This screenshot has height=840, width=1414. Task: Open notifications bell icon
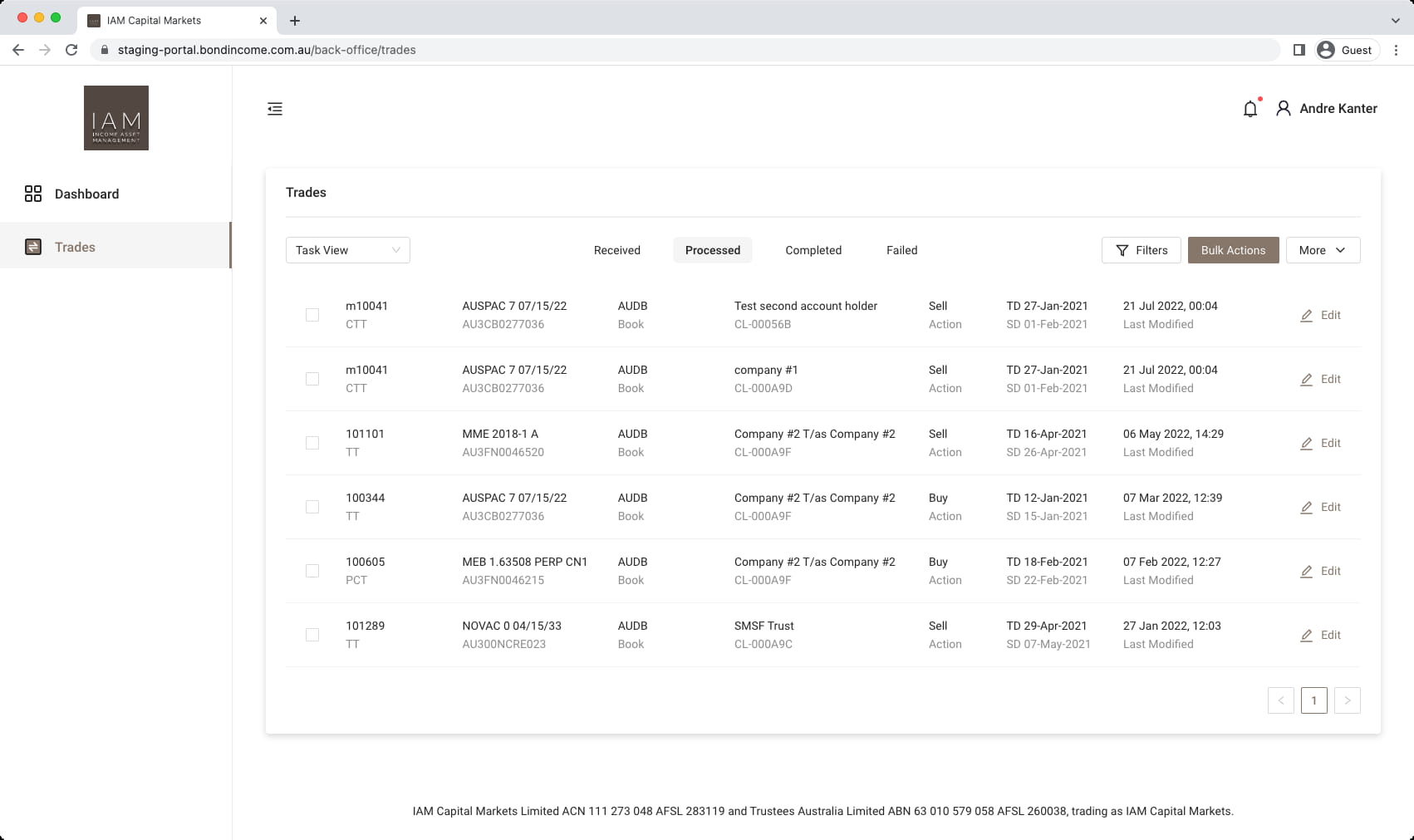(x=1250, y=109)
